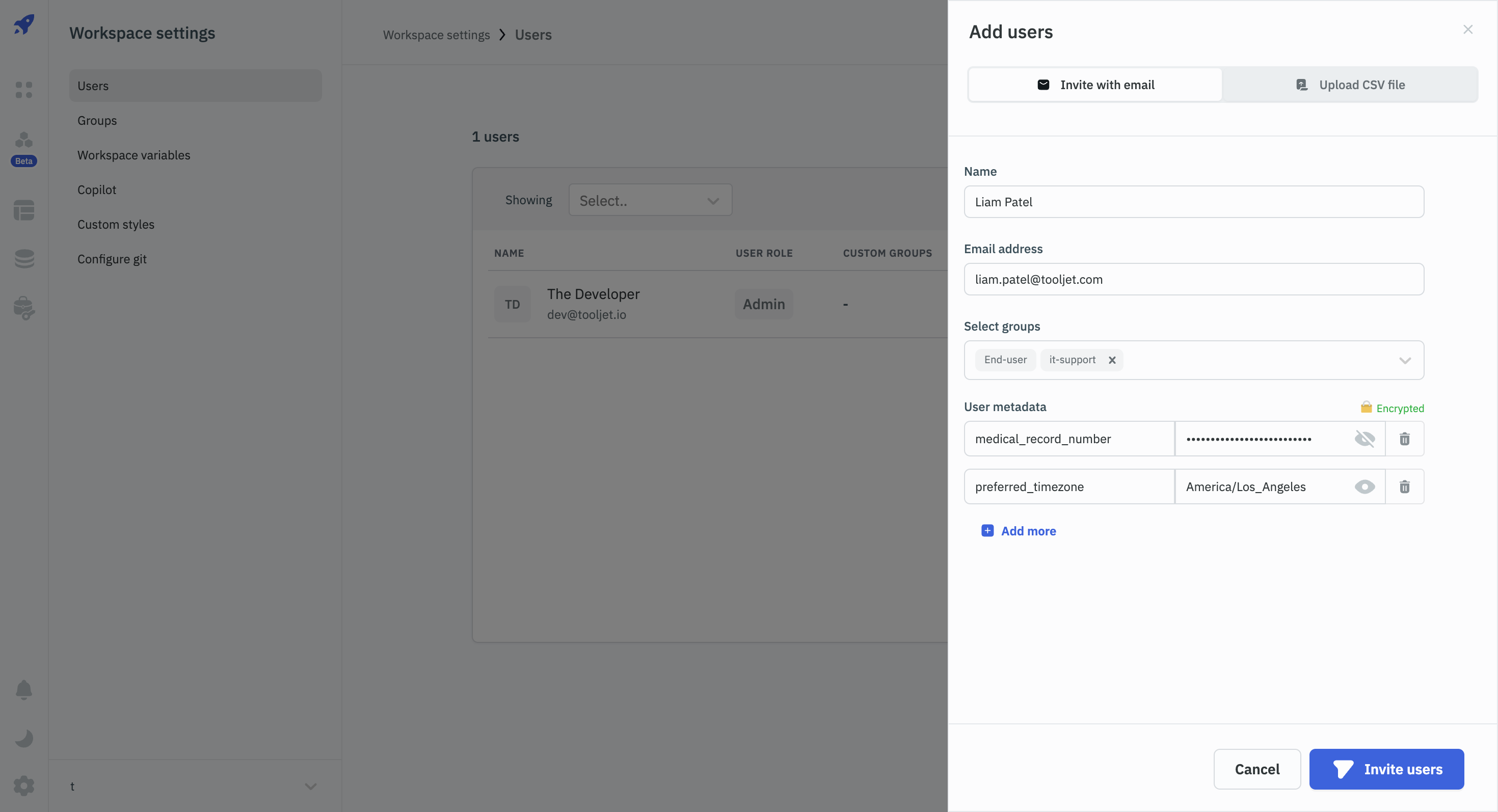Delete the medical_record_number metadata row
This screenshot has height=812, width=1498.
pos(1404,439)
